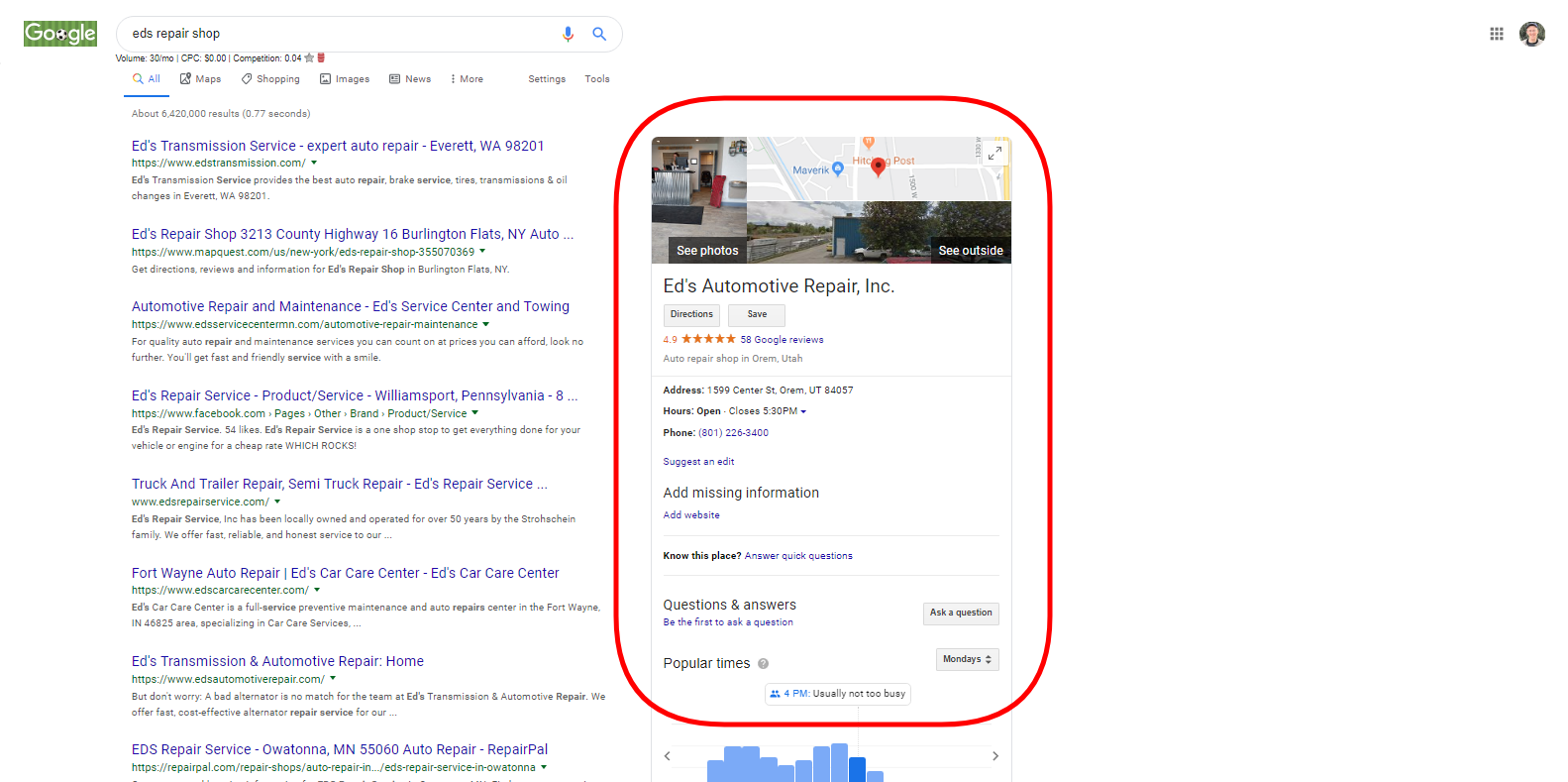Open Truck And Trailer Repair result
Screen dimensions: 1568x782
(340, 484)
